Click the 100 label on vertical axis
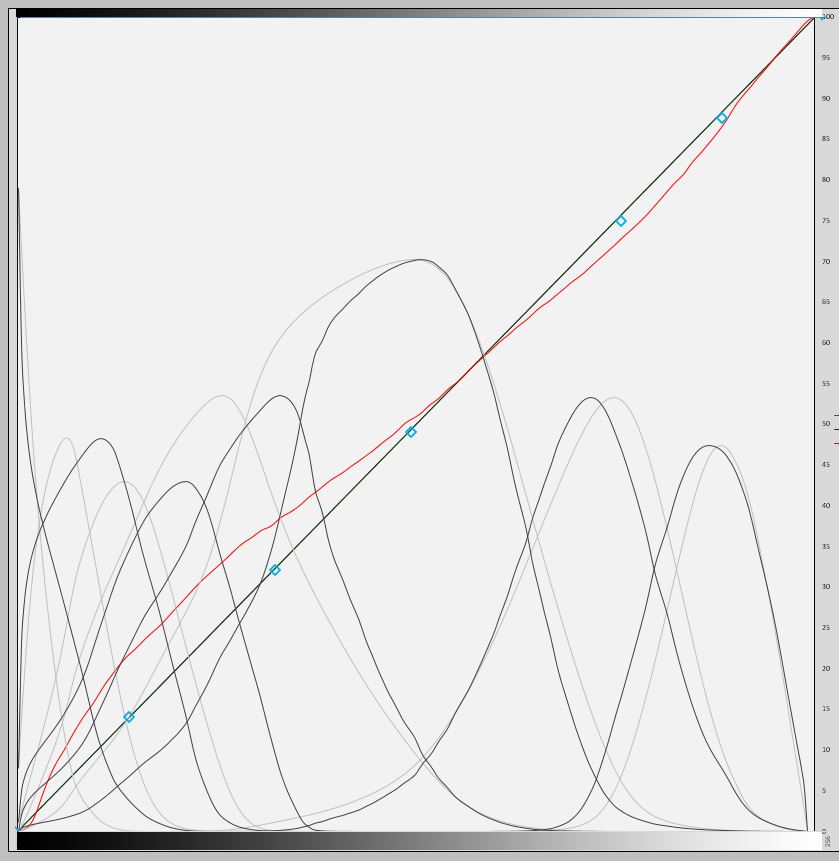839x861 pixels. coord(828,17)
